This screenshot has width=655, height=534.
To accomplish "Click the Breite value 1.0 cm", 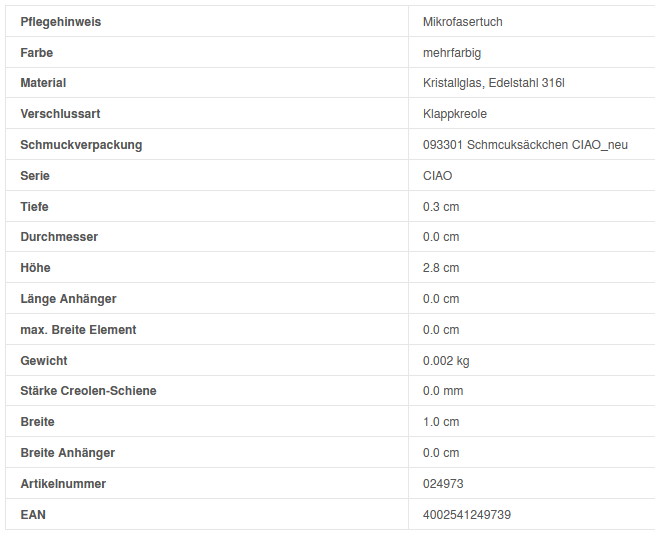I will pos(441,422).
